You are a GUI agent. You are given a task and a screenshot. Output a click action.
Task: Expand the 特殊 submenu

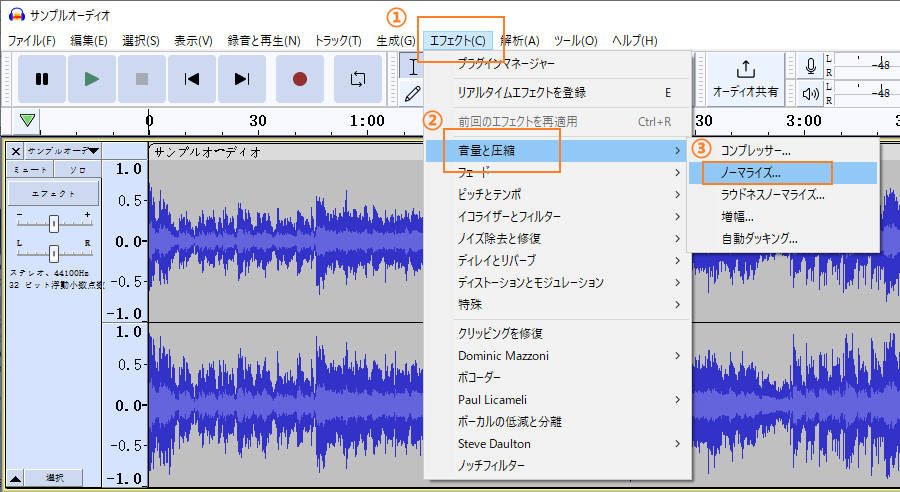click(x=557, y=304)
